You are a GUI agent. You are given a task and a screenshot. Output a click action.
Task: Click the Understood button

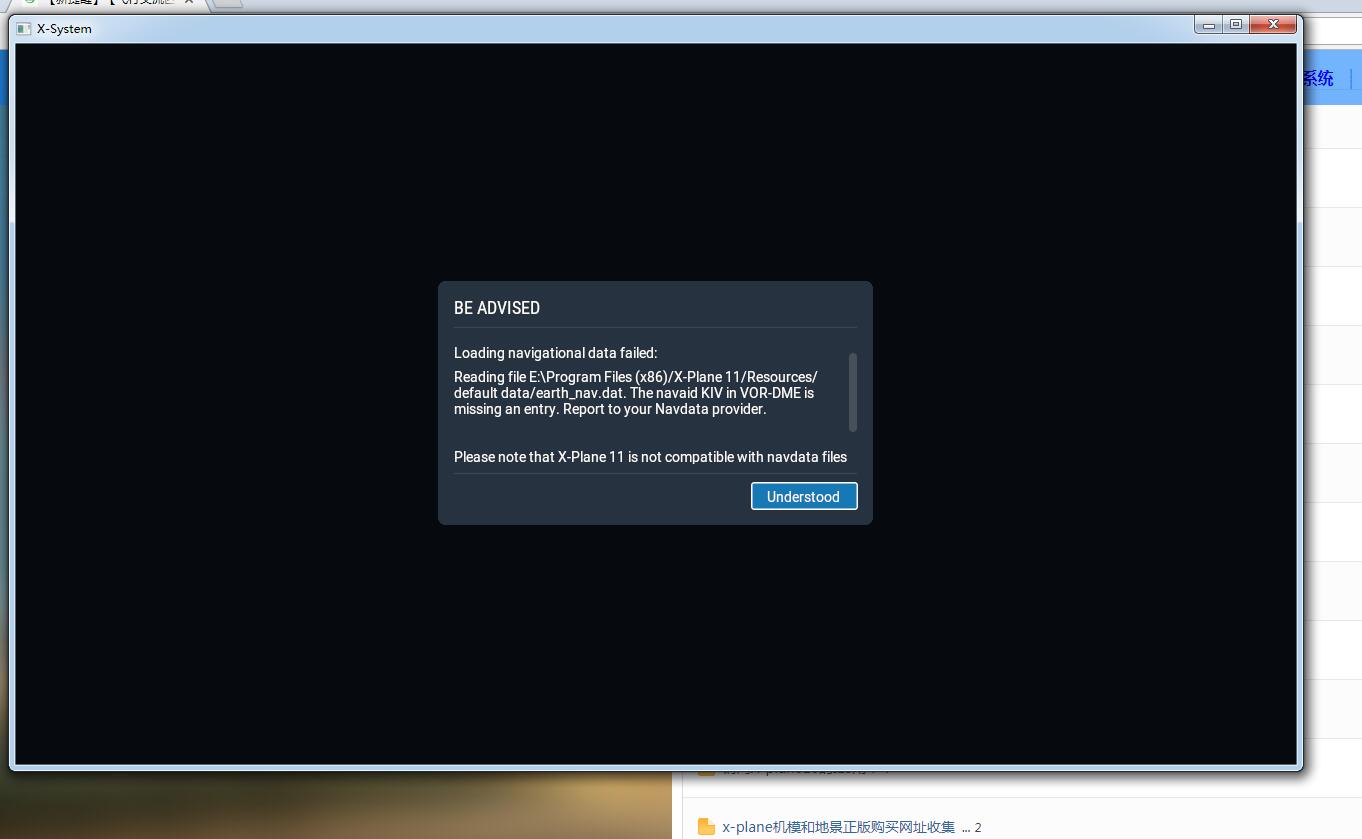804,496
